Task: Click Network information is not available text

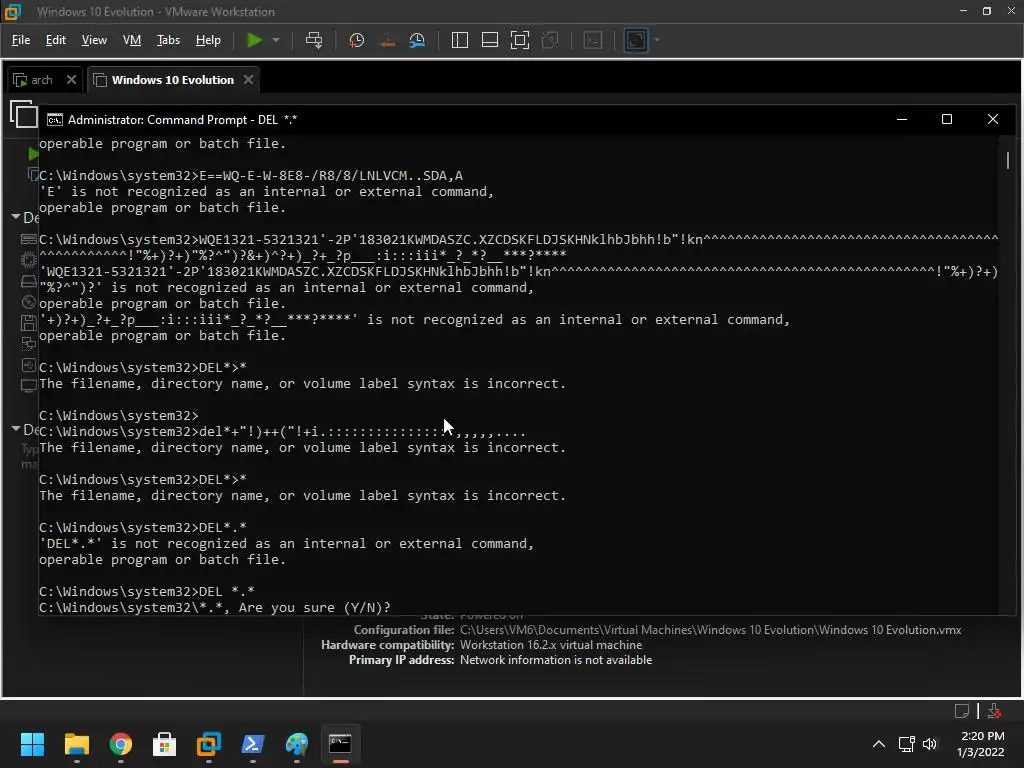Action: tap(556, 660)
